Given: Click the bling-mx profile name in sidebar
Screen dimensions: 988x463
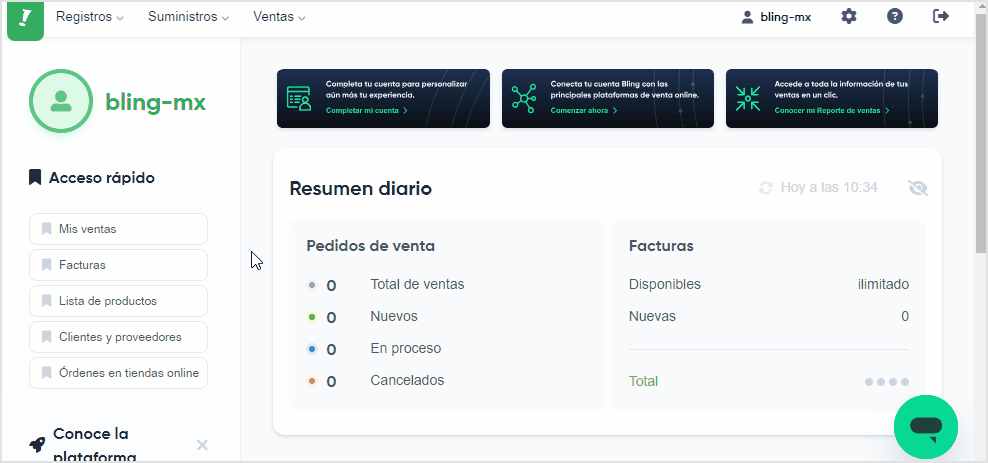Looking at the screenshot, I should [156, 101].
